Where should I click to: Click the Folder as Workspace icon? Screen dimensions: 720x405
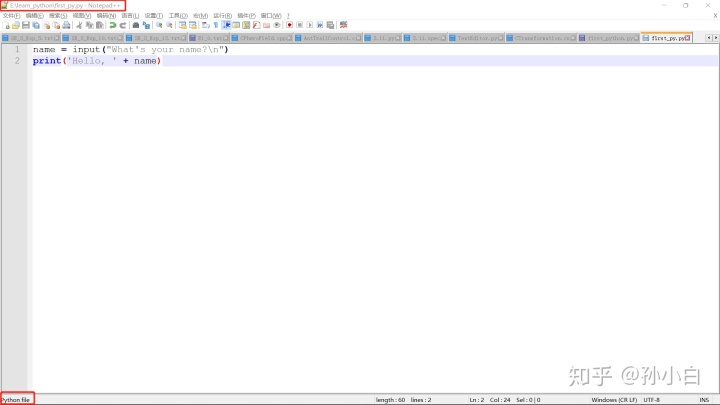point(266,25)
